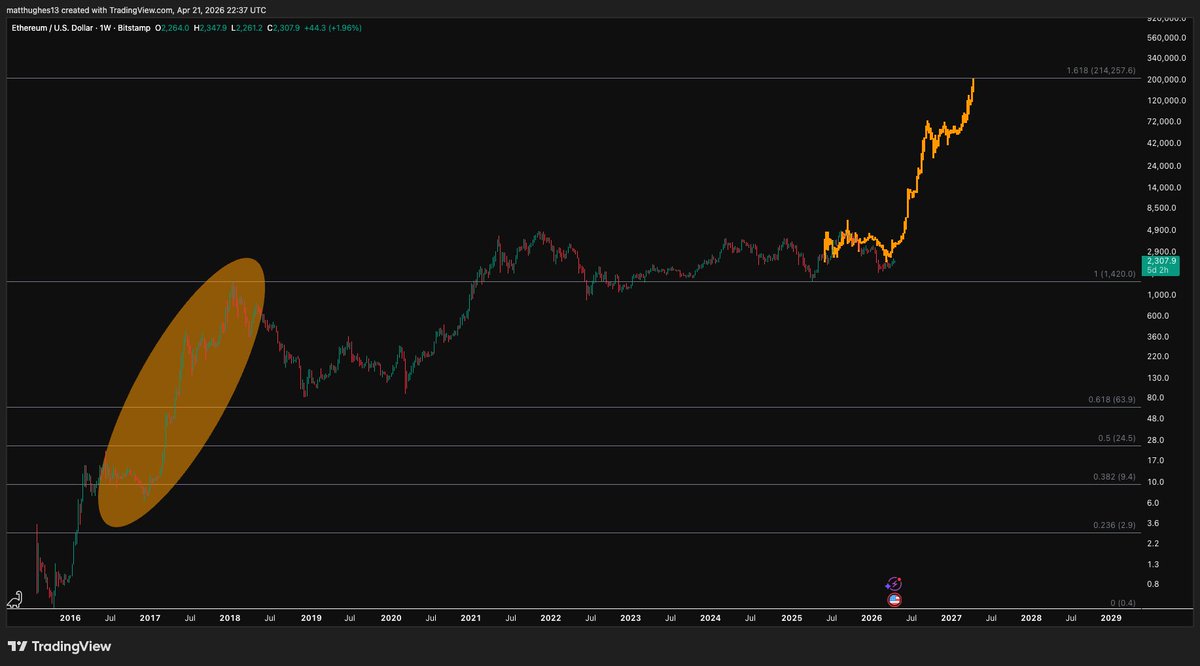Click the 560,000.0 price axis label
This screenshot has height=666, width=1200.
coord(1165,37)
